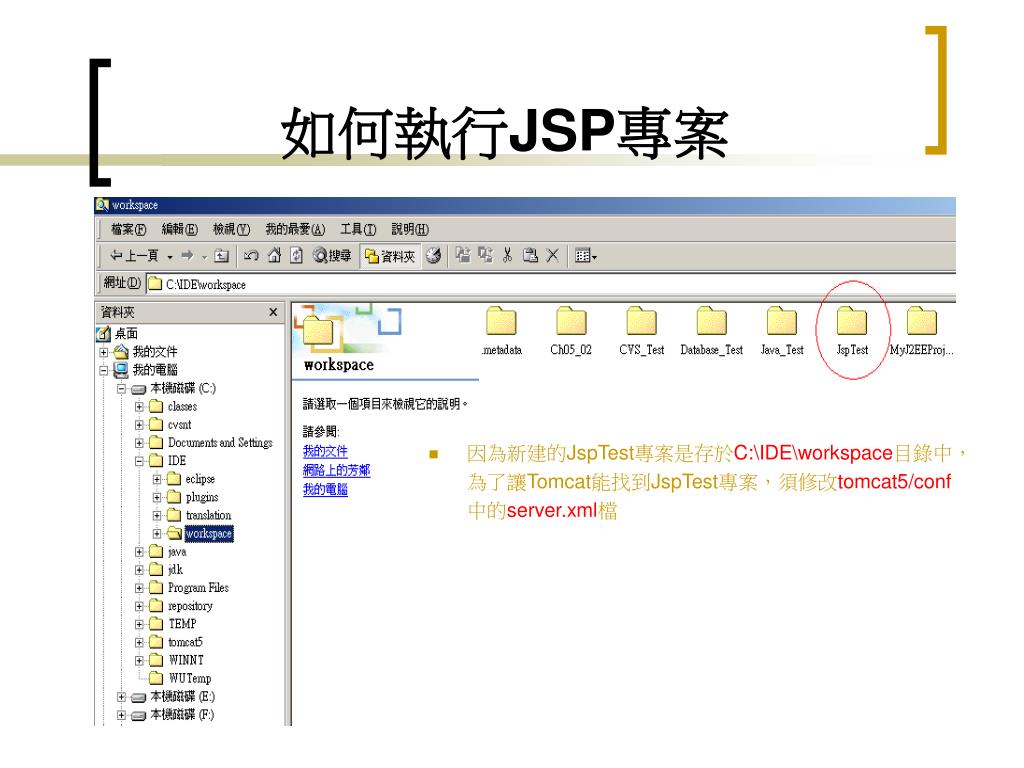Open the 檔案(F) menu
The image size is (1024, 768).
coord(128,229)
